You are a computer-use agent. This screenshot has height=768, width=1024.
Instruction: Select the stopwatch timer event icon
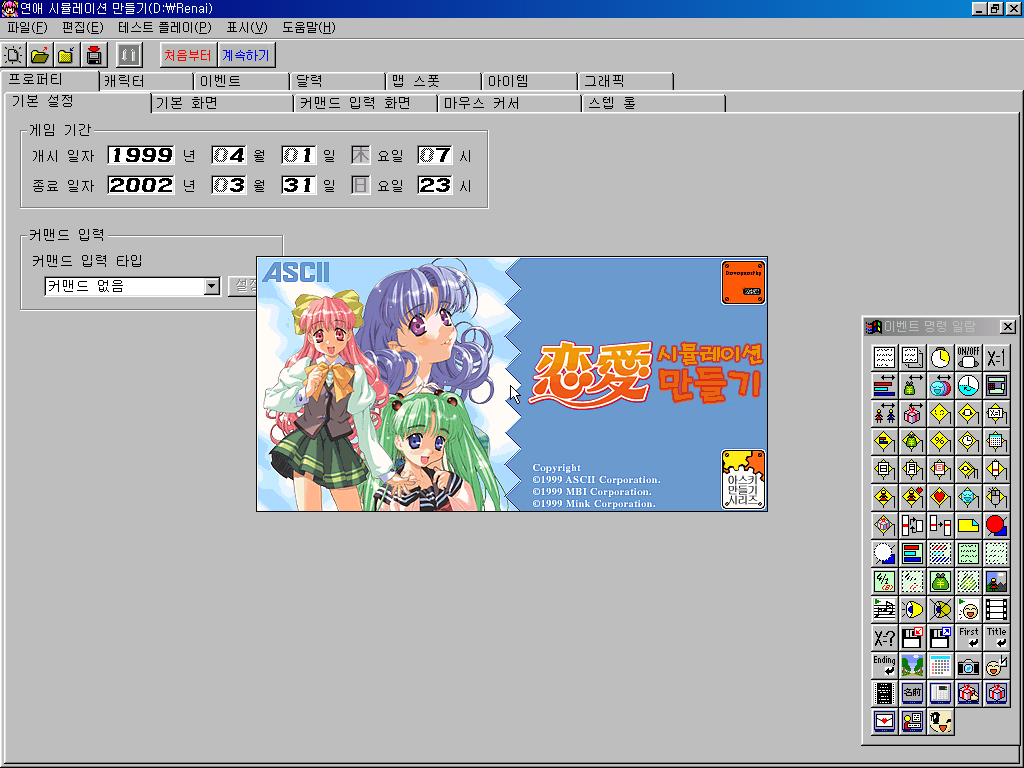pyautogui.click(x=940, y=358)
